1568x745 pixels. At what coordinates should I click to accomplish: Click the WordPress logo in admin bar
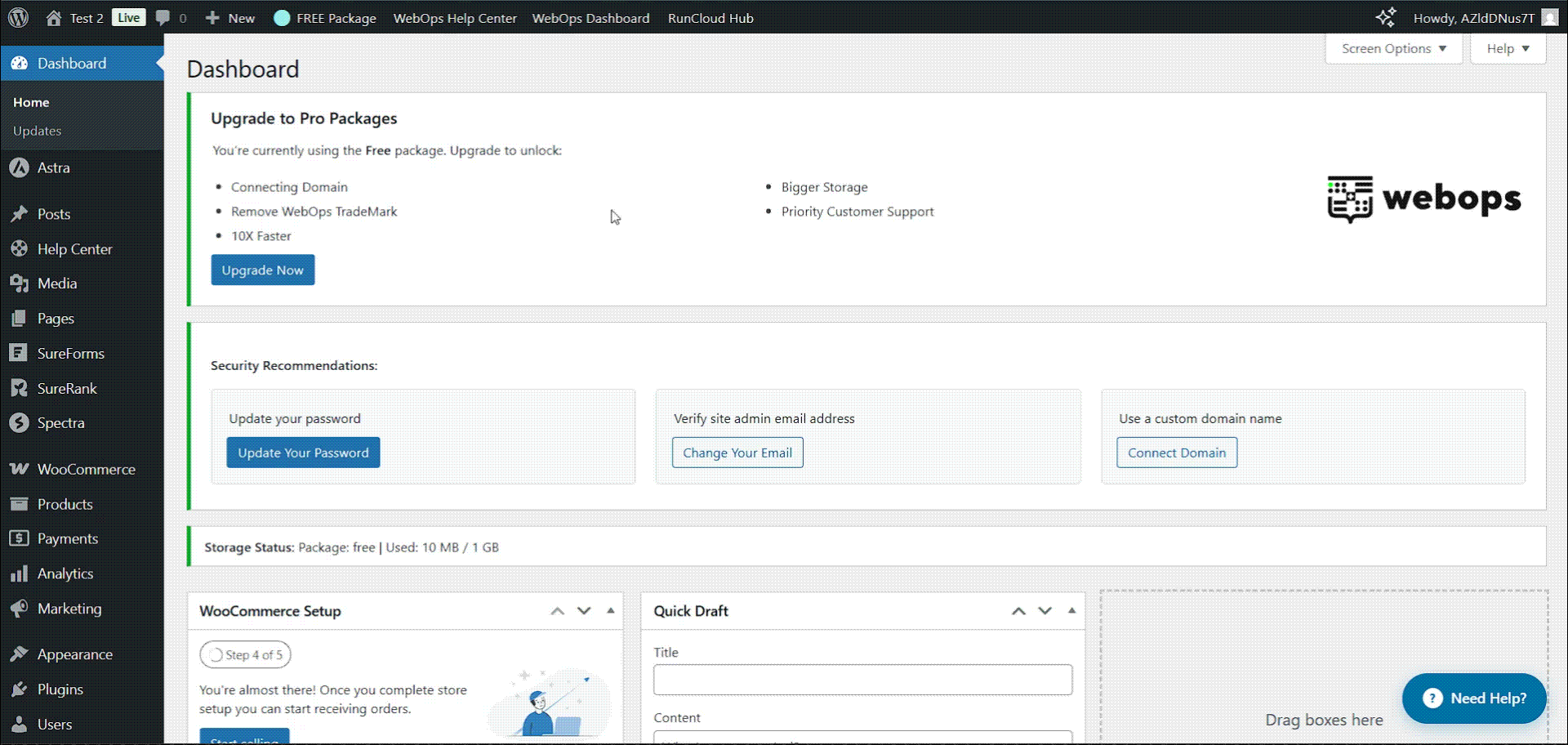coord(18,17)
